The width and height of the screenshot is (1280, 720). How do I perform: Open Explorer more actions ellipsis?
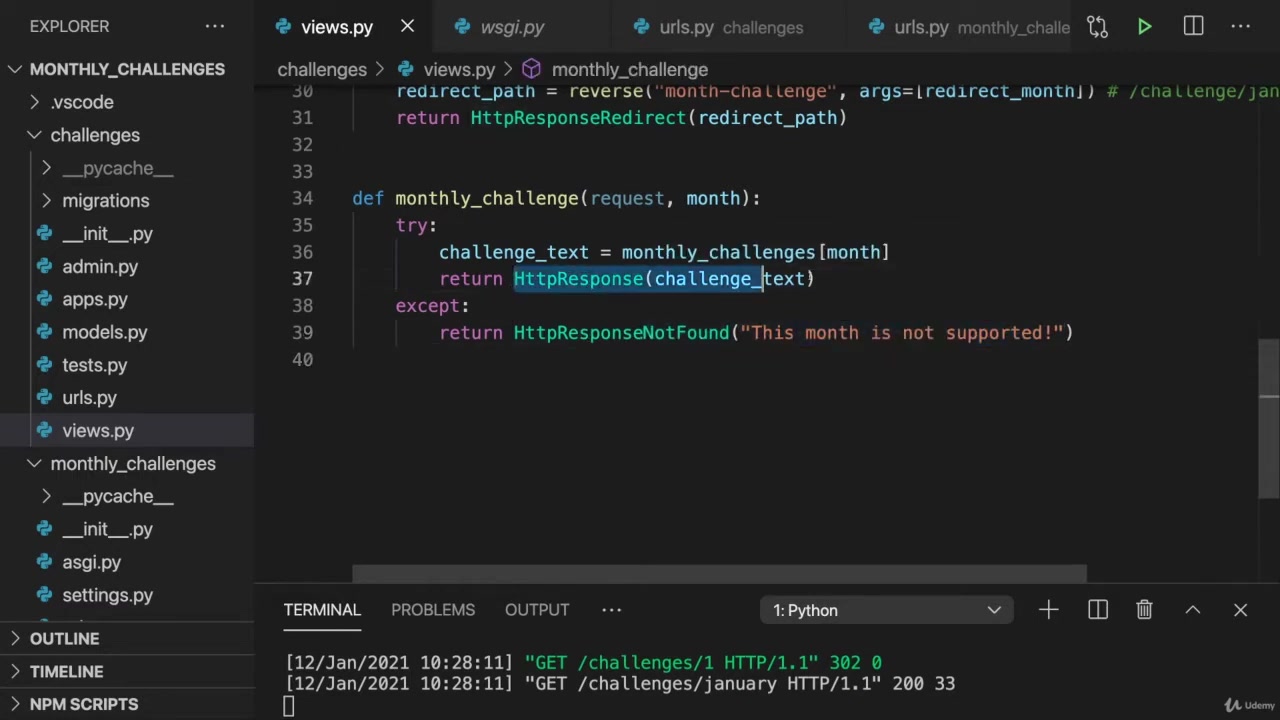tap(215, 27)
